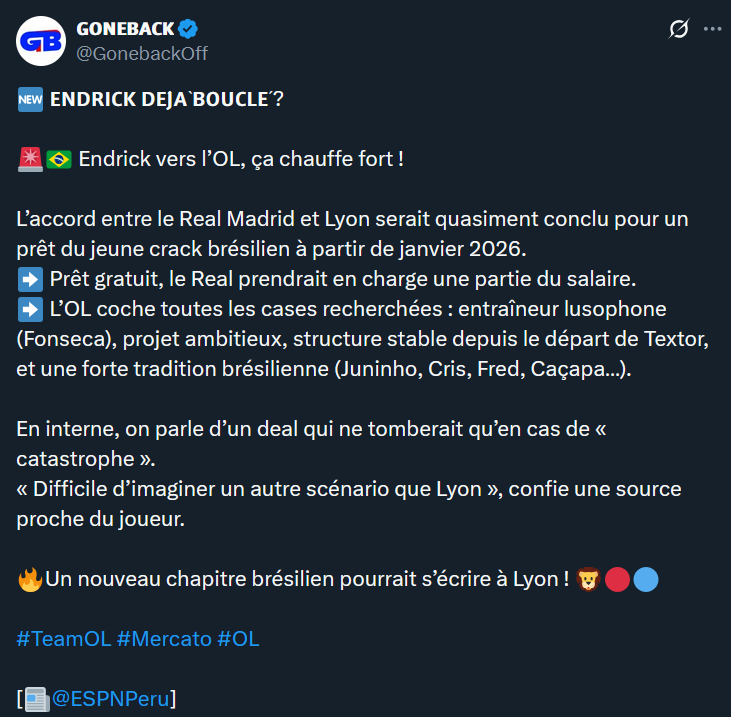Select the #OL hashtag
The height and width of the screenshot is (717, 731).
pos(238,639)
